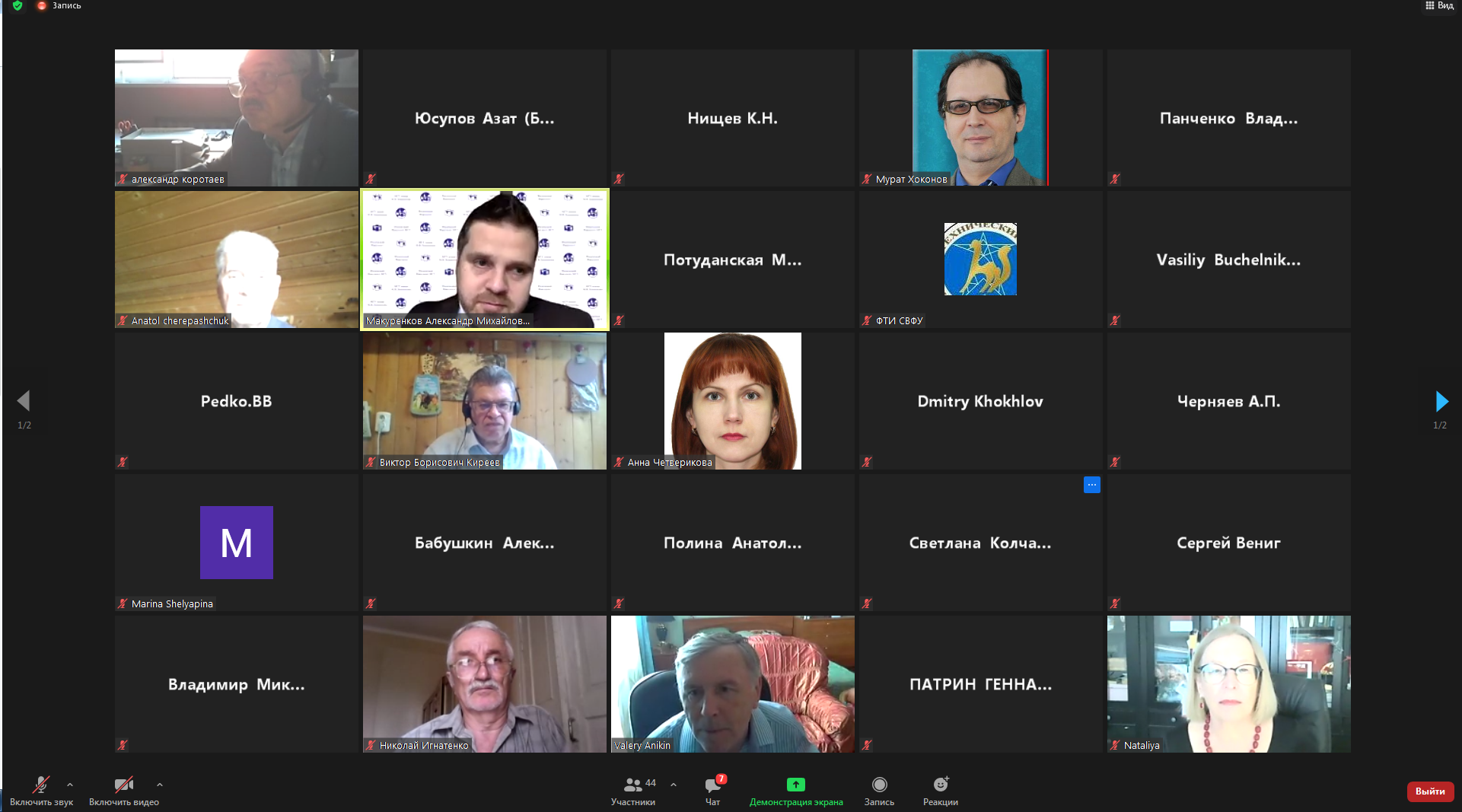Click the green encryption shield icon
This screenshot has height=812, width=1462.
pyautogui.click(x=18, y=5)
